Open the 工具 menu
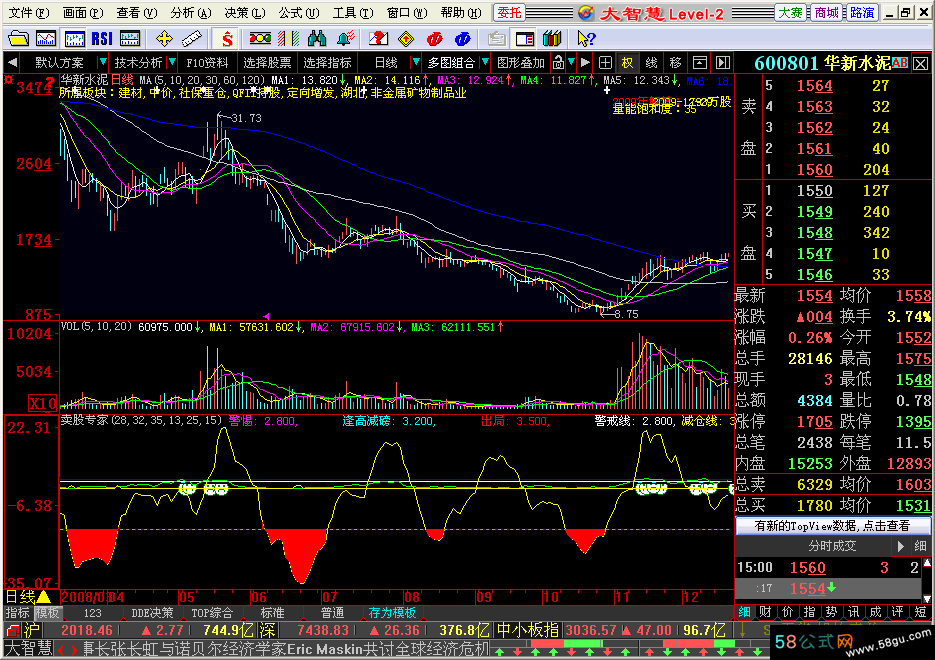Screen dimensions: 935x660 click(x=353, y=13)
